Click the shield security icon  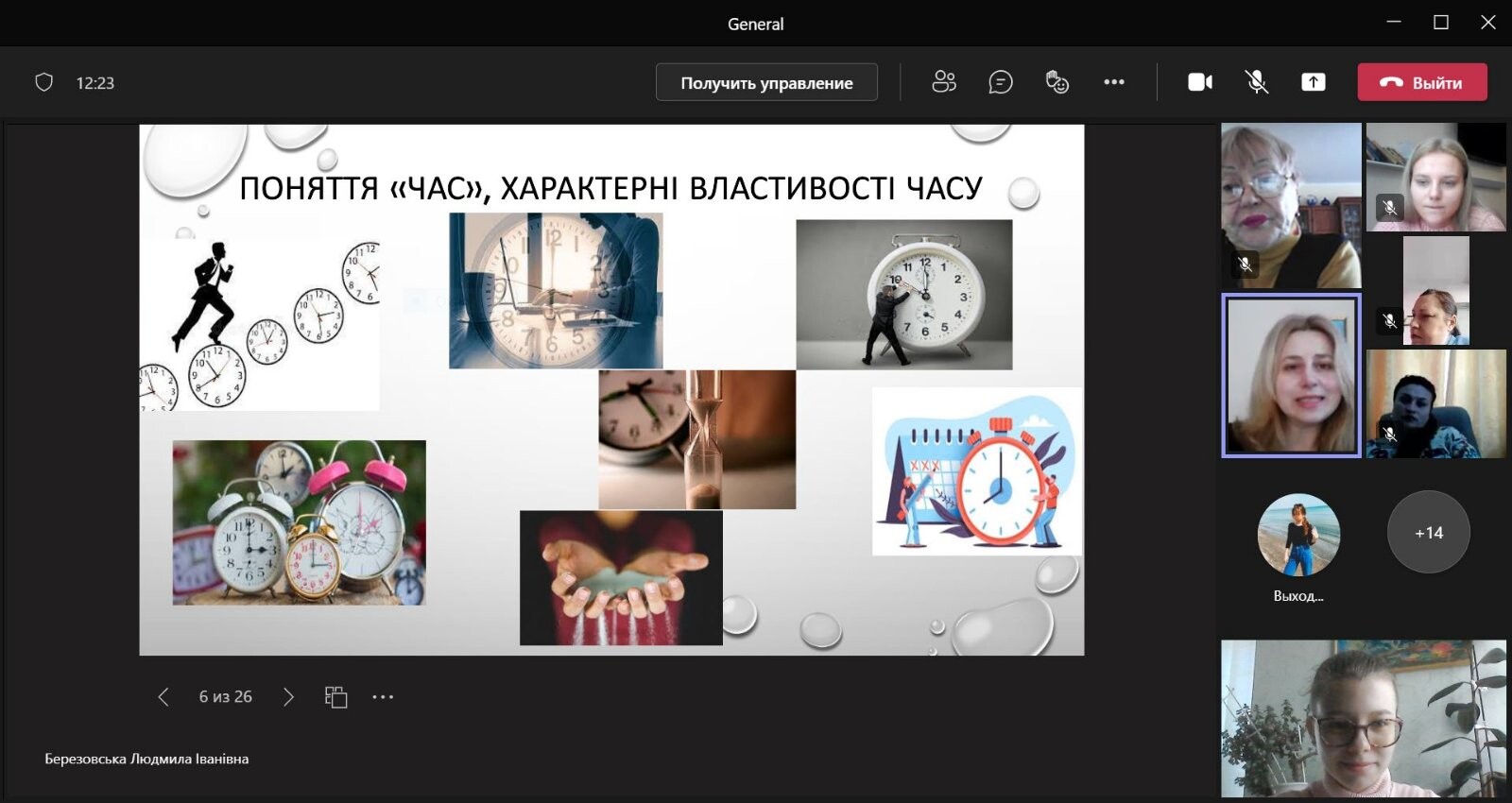point(43,82)
